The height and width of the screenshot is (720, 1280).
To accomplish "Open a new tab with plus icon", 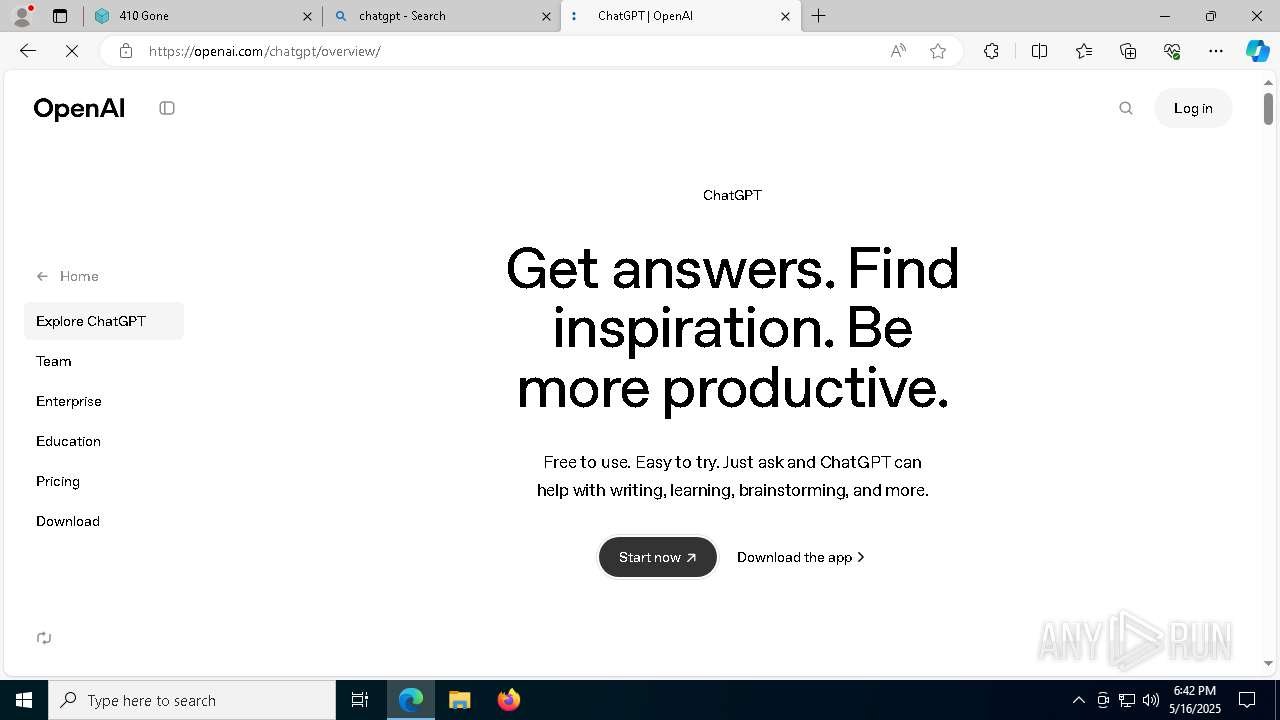I will [819, 16].
